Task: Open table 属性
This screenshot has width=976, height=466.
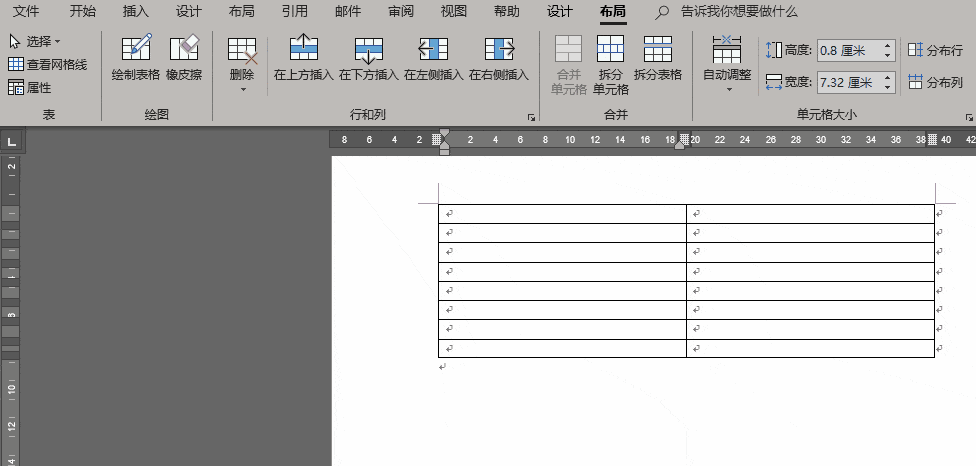Action: click(30, 88)
